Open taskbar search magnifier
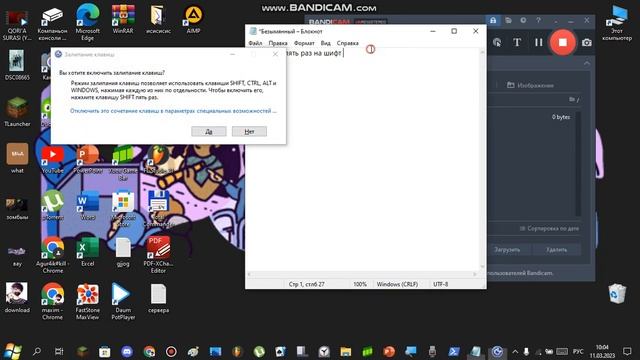 point(37,351)
